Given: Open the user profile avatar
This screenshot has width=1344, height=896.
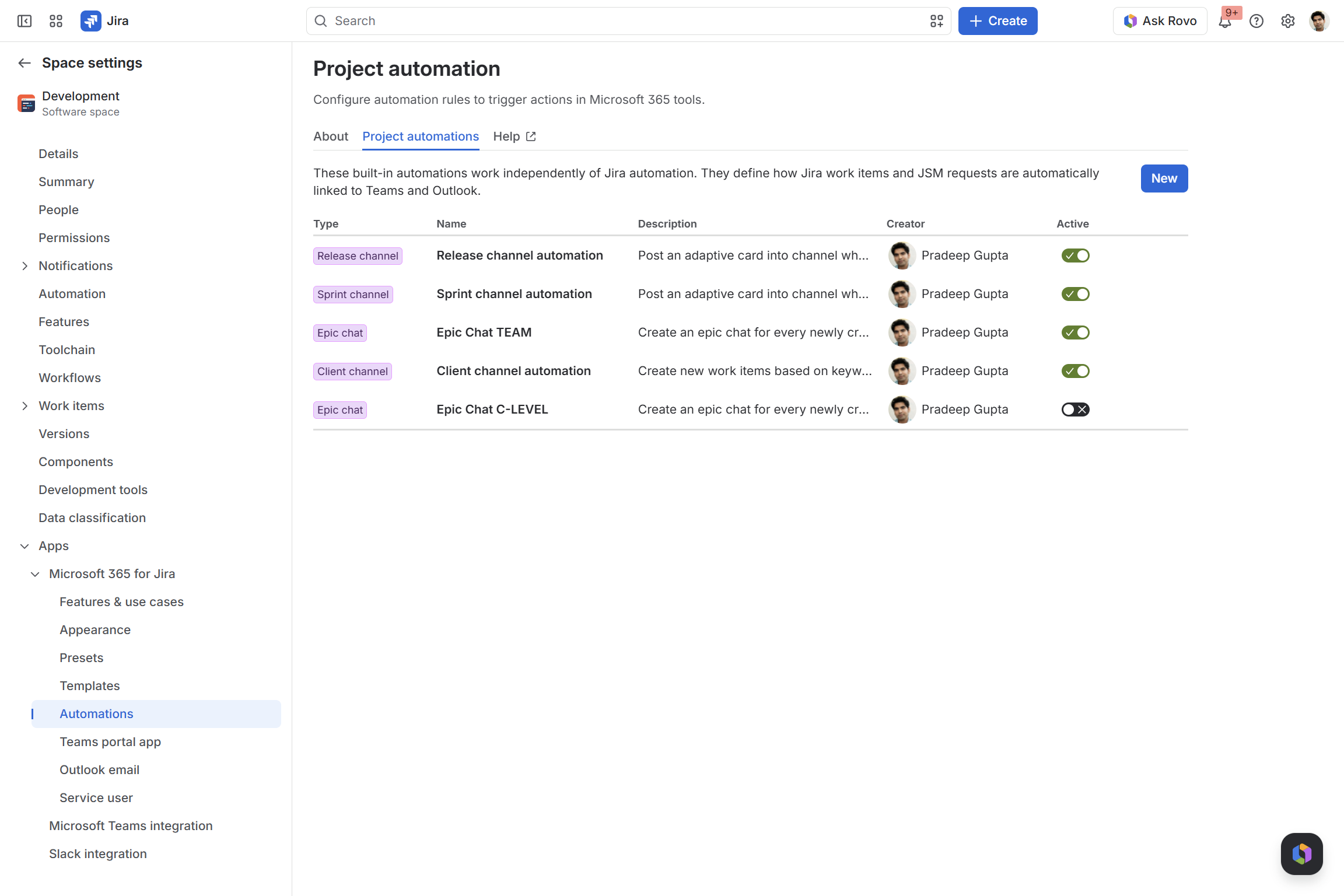Looking at the screenshot, I should tap(1319, 21).
